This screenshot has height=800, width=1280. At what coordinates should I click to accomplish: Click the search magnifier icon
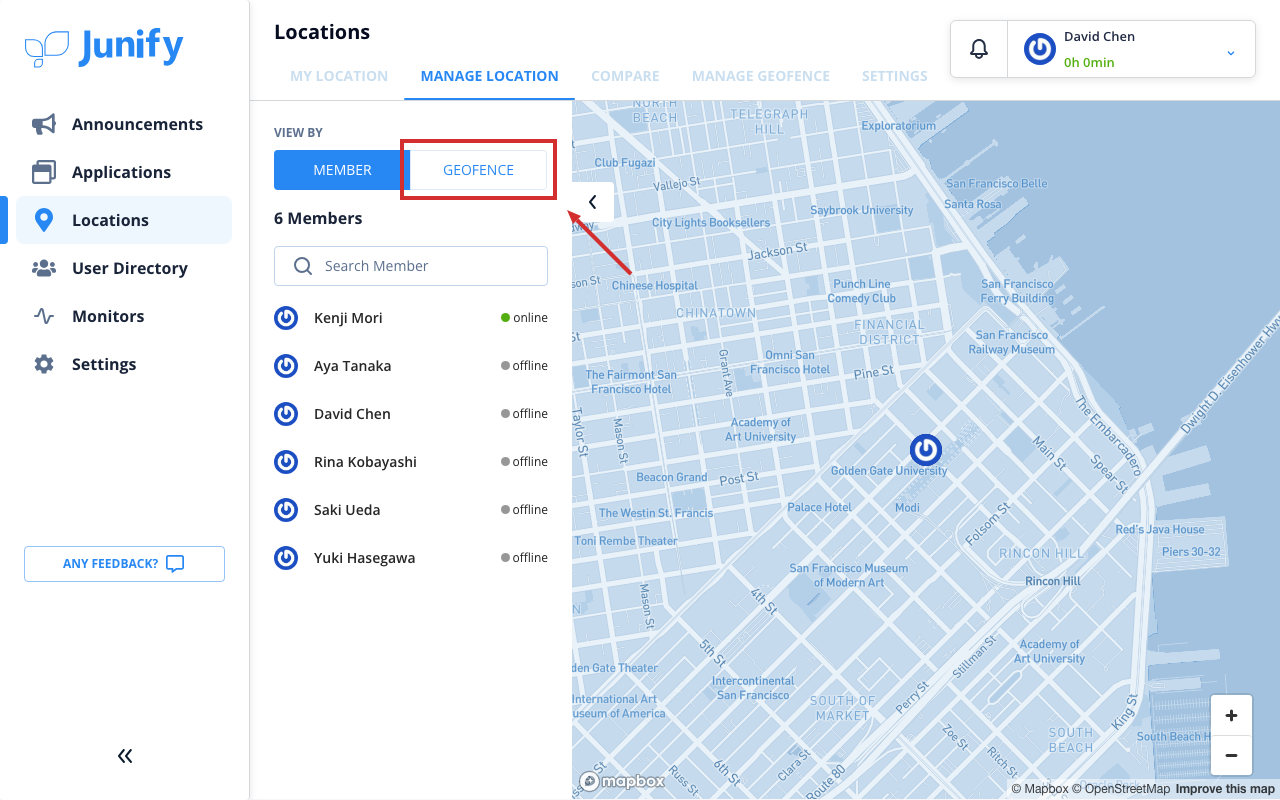(x=303, y=266)
